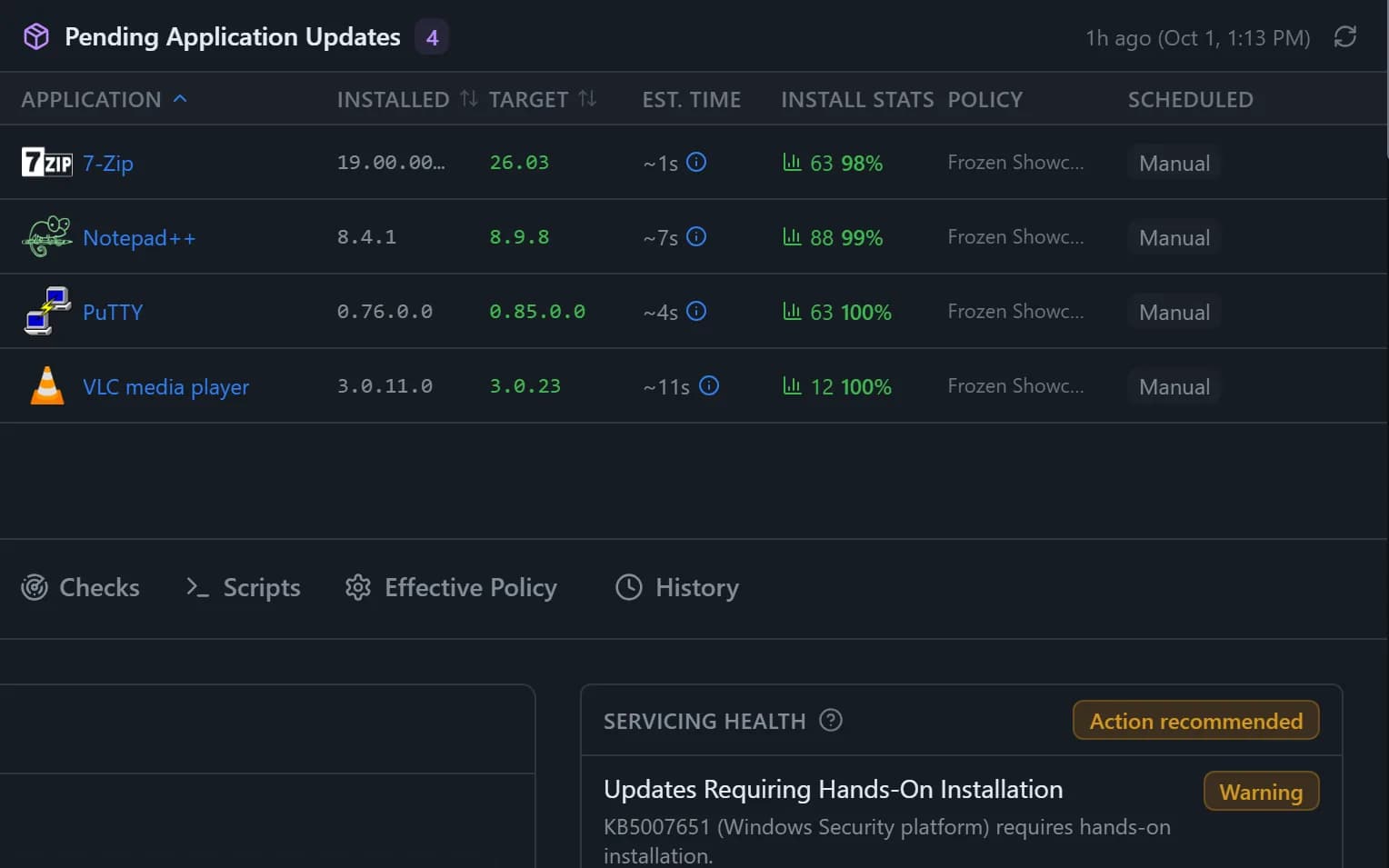Click the Notepad++ chameleon logo
This screenshot has height=868, width=1389.
(x=47, y=236)
